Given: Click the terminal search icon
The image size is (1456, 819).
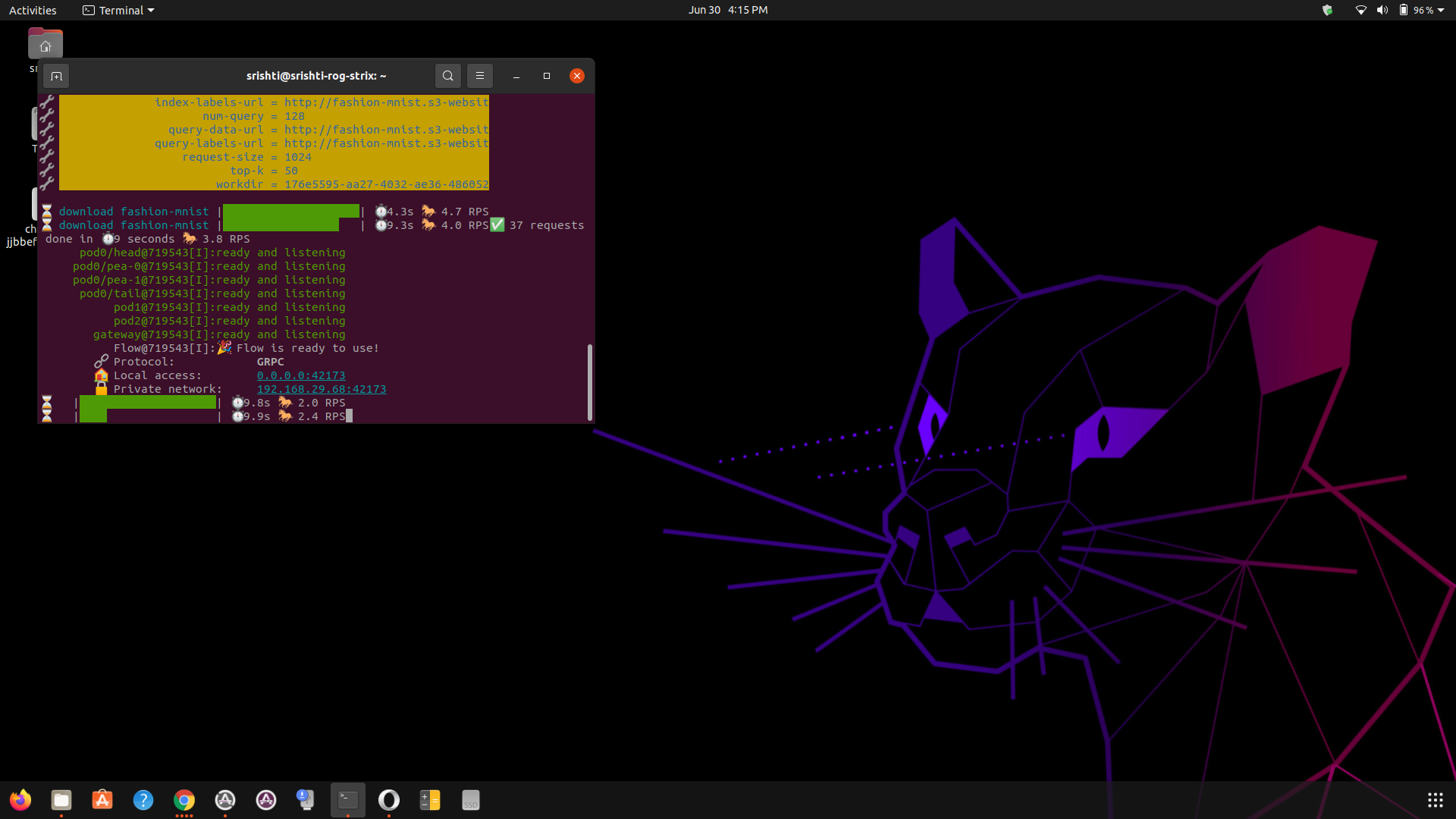Looking at the screenshot, I should [x=448, y=76].
